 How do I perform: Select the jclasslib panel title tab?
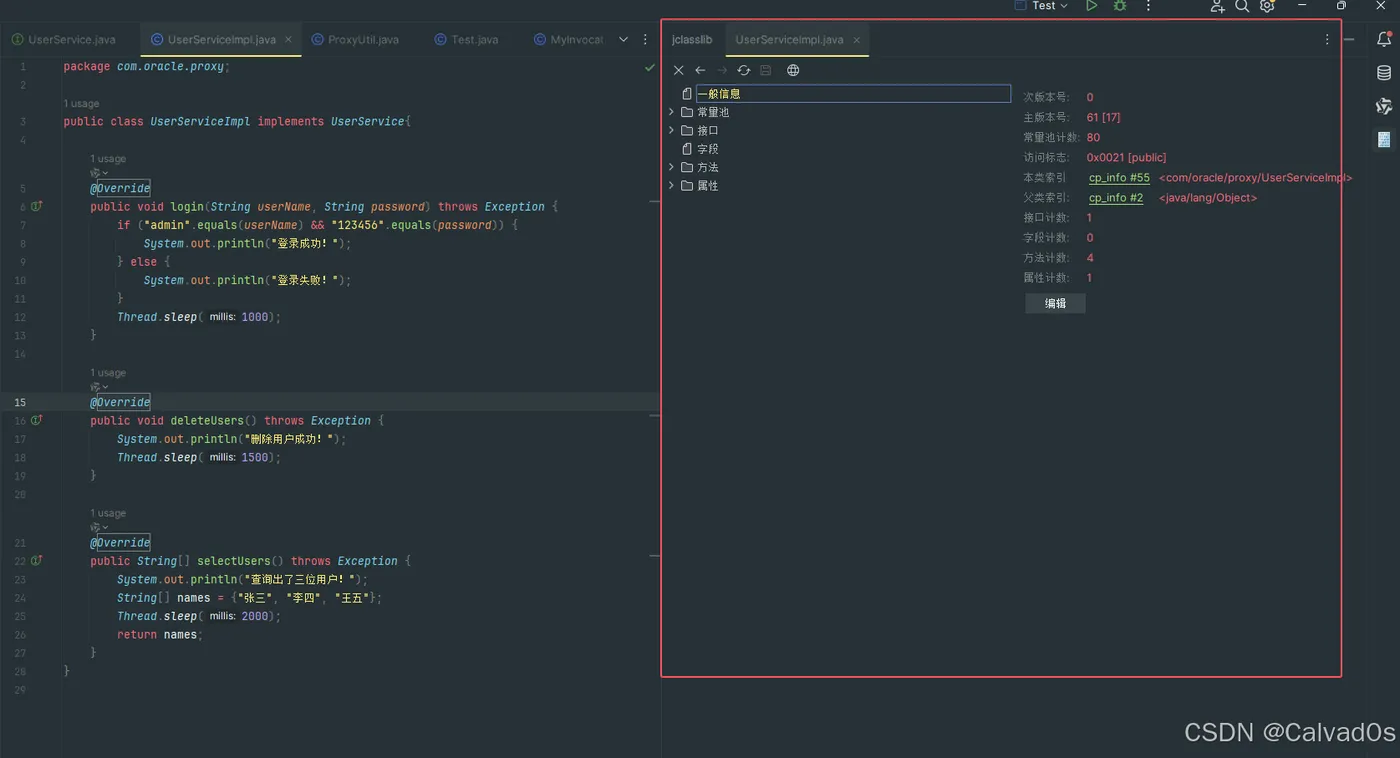tap(692, 40)
